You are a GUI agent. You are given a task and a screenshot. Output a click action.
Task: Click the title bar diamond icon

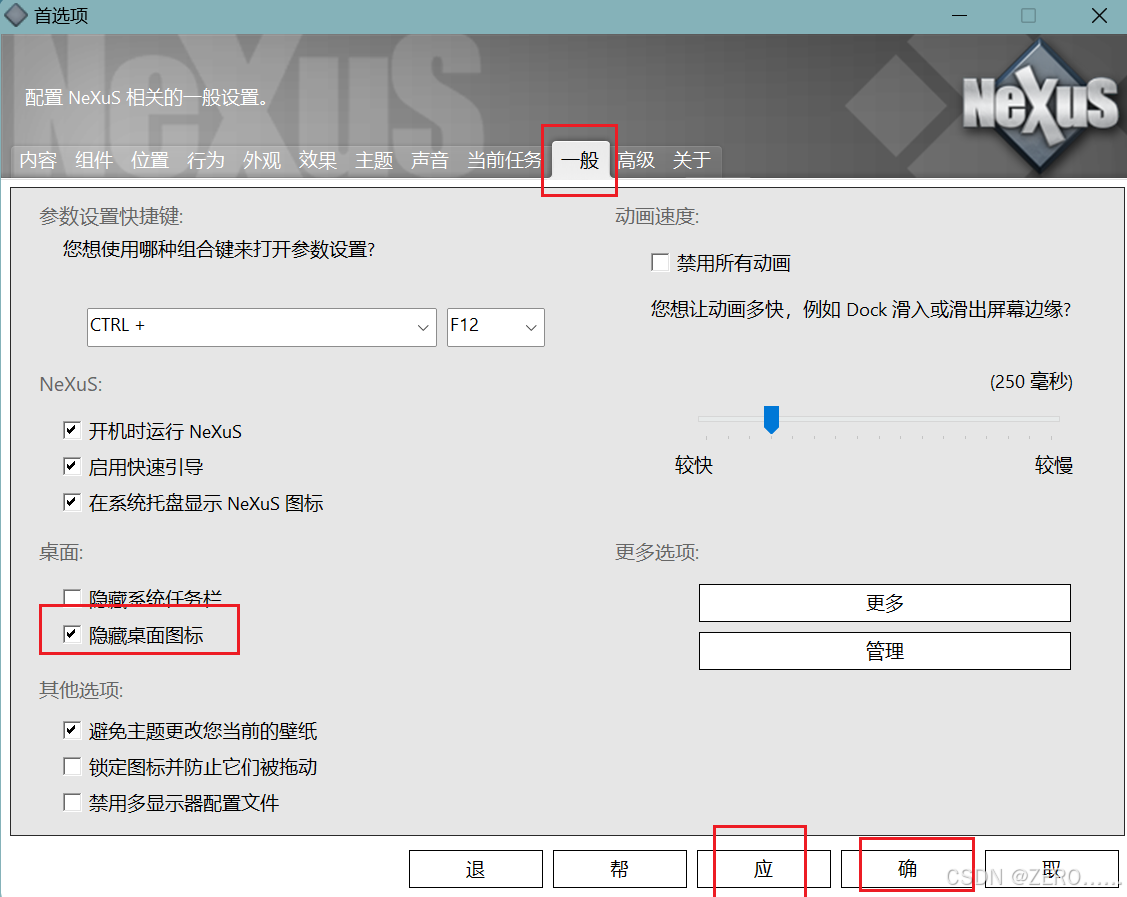(x=16, y=15)
